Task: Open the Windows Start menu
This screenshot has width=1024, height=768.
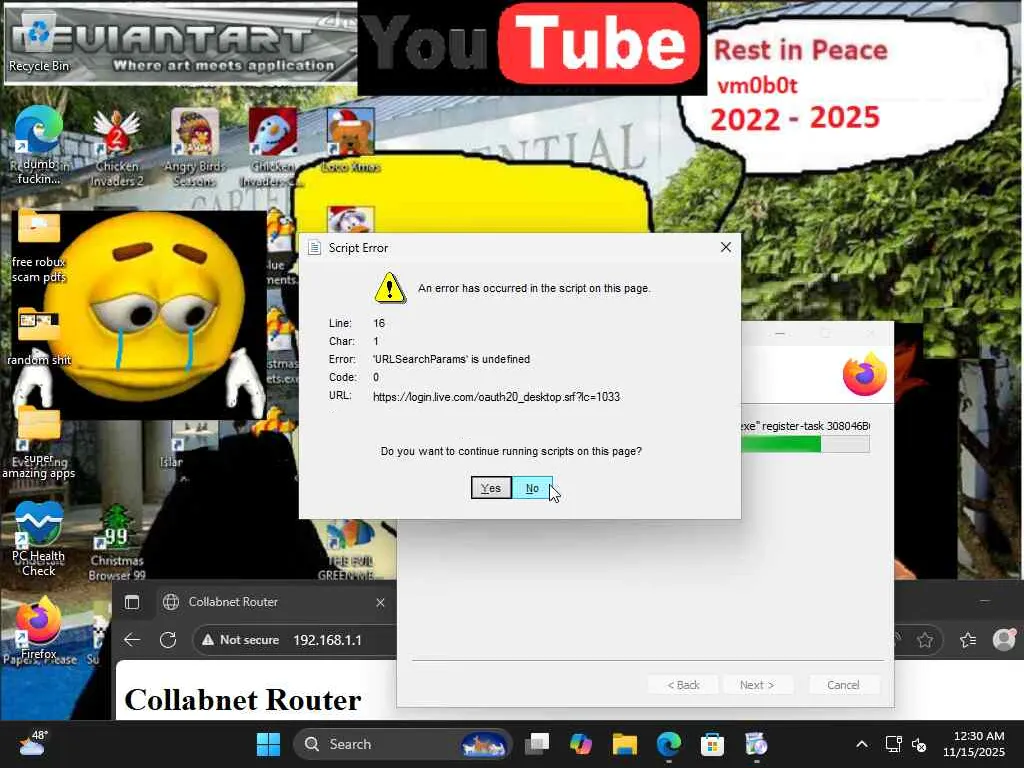Action: pos(268,744)
